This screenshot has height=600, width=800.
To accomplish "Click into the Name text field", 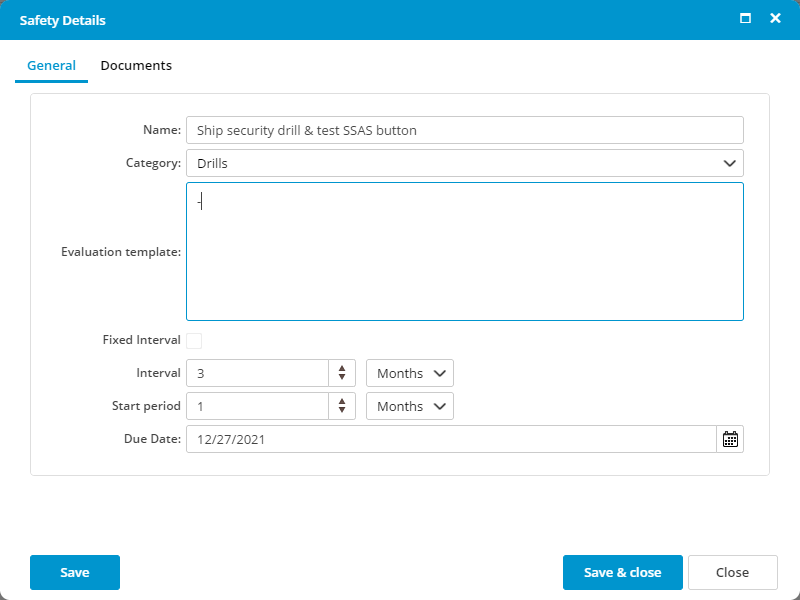I will [x=464, y=130].
